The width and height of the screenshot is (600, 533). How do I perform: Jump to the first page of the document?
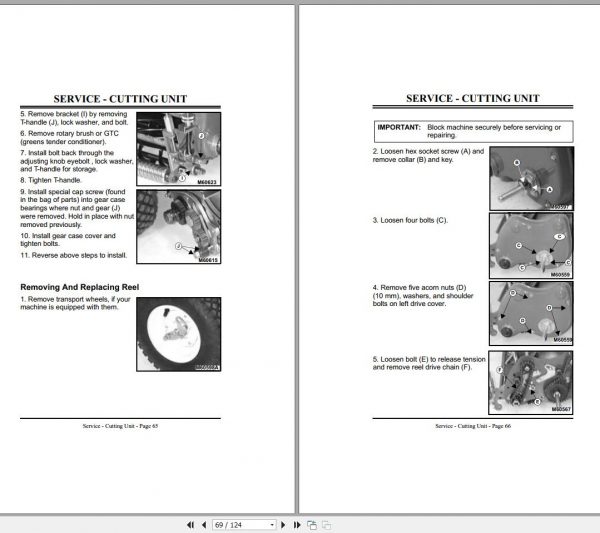click(191, 525)
